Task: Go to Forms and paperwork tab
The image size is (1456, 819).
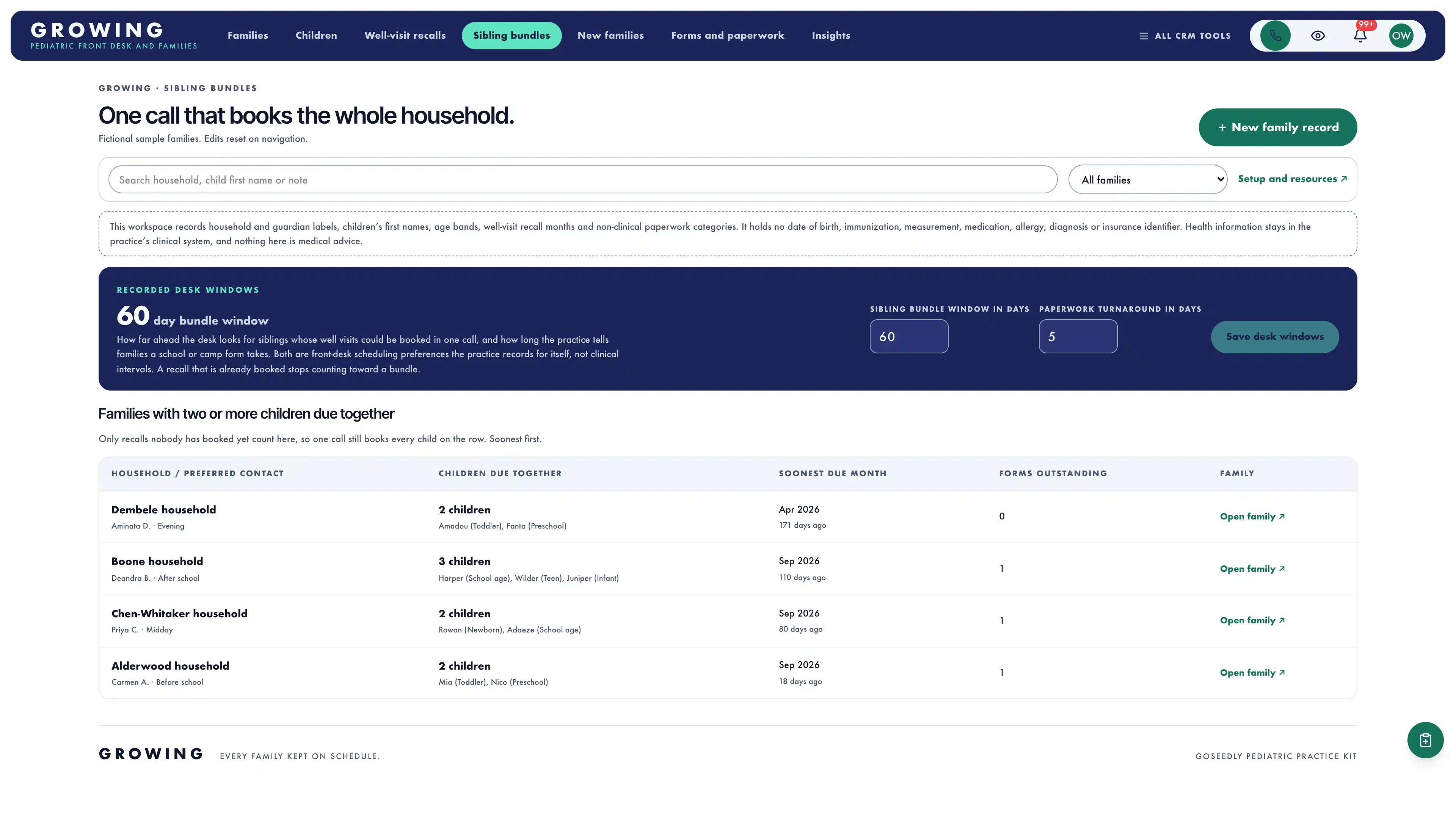Action: pos(728,36)
